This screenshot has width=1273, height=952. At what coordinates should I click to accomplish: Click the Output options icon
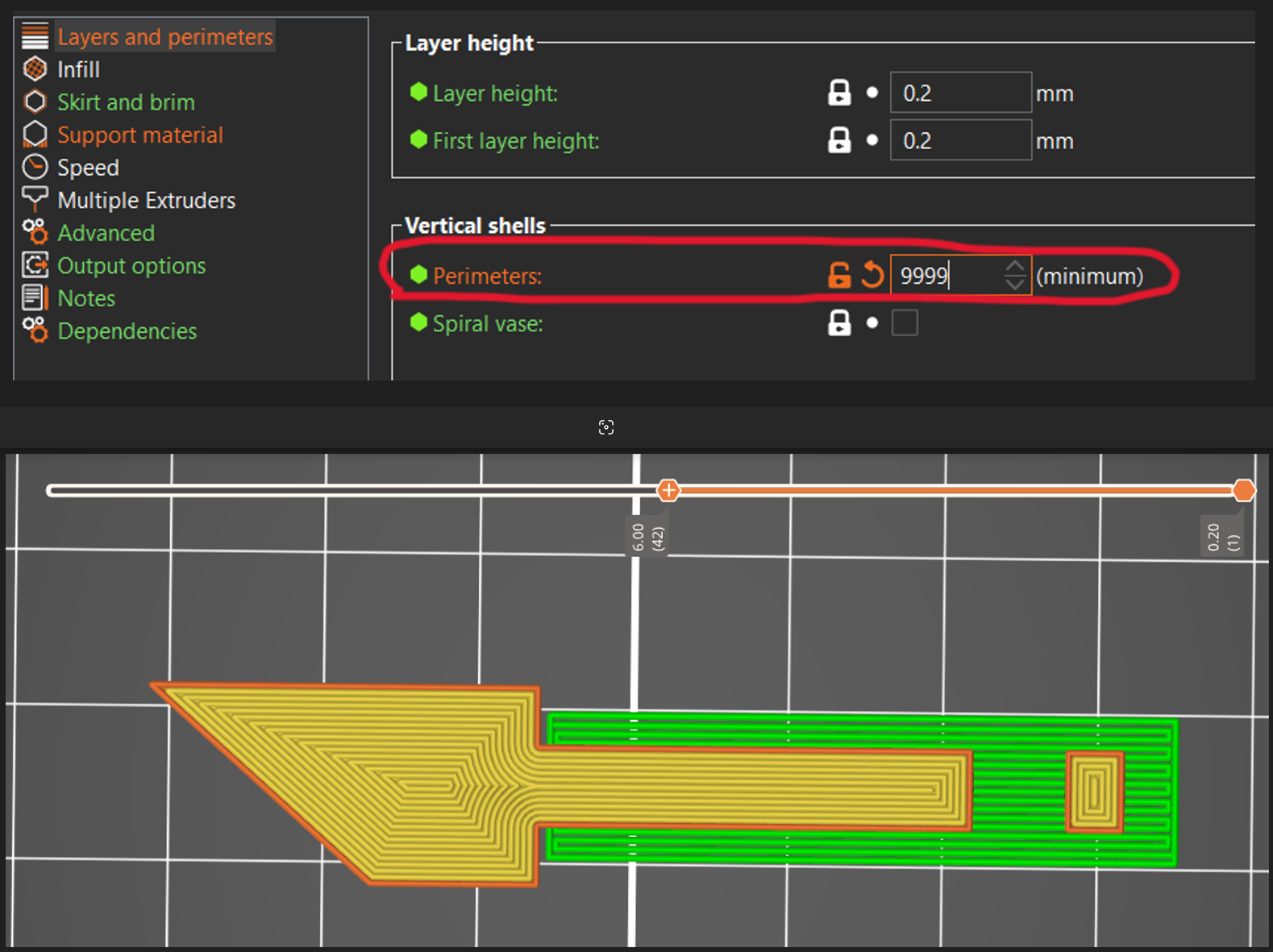point(35,264)
